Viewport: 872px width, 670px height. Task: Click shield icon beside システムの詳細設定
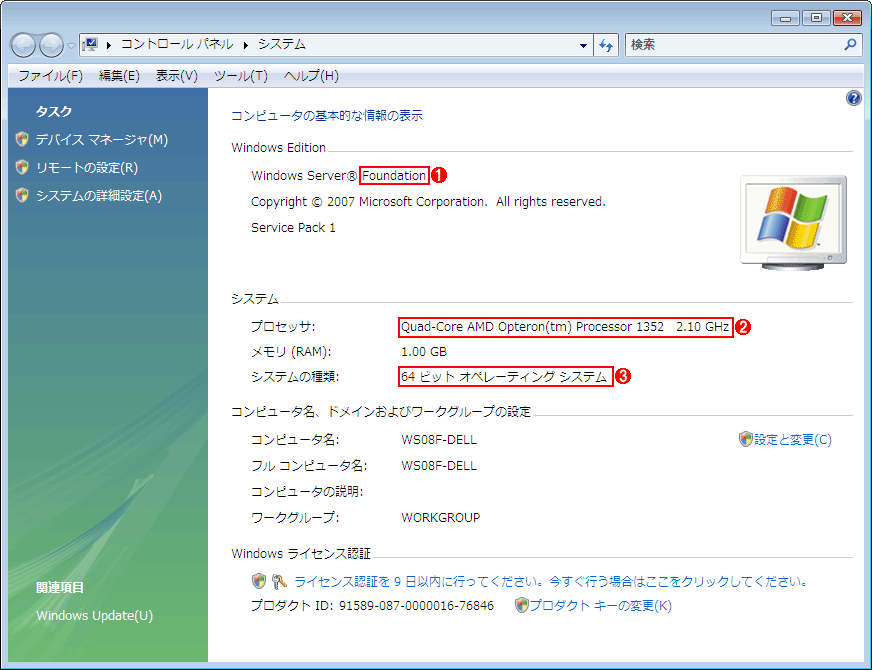click(x=22, y=195)
